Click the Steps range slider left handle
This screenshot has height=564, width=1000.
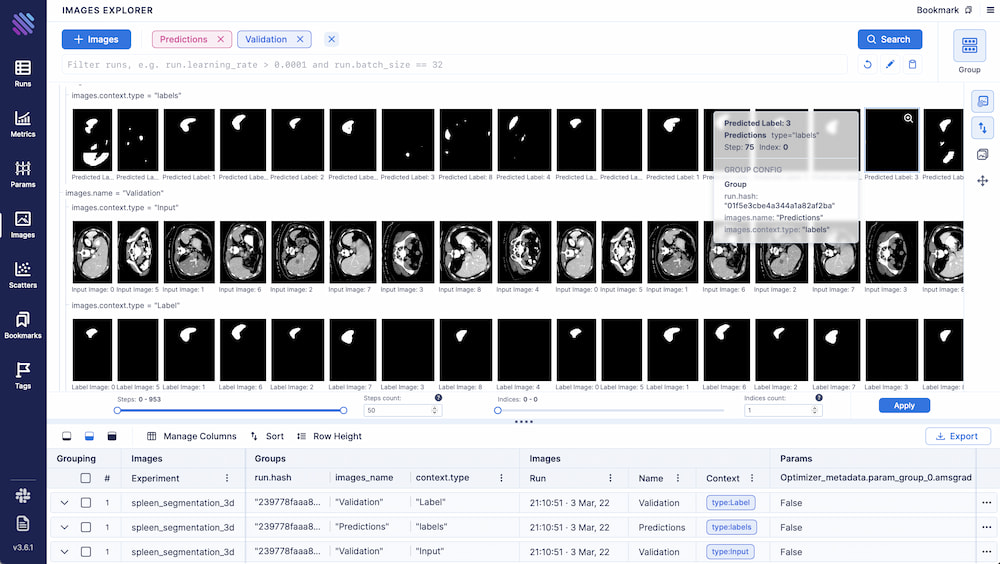(x=117, y=410)
